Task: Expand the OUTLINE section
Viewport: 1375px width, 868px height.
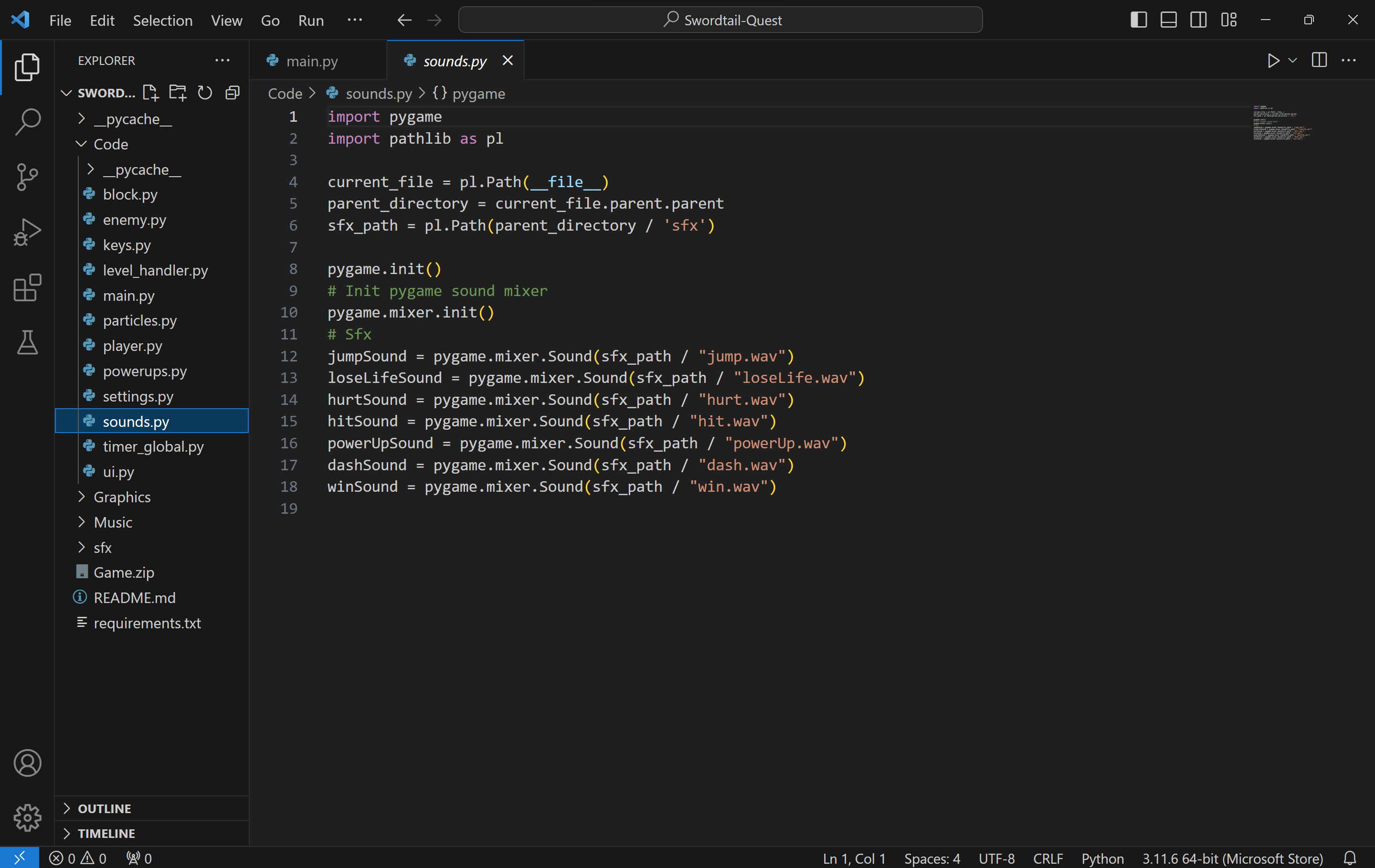Action: click(105, 808)
